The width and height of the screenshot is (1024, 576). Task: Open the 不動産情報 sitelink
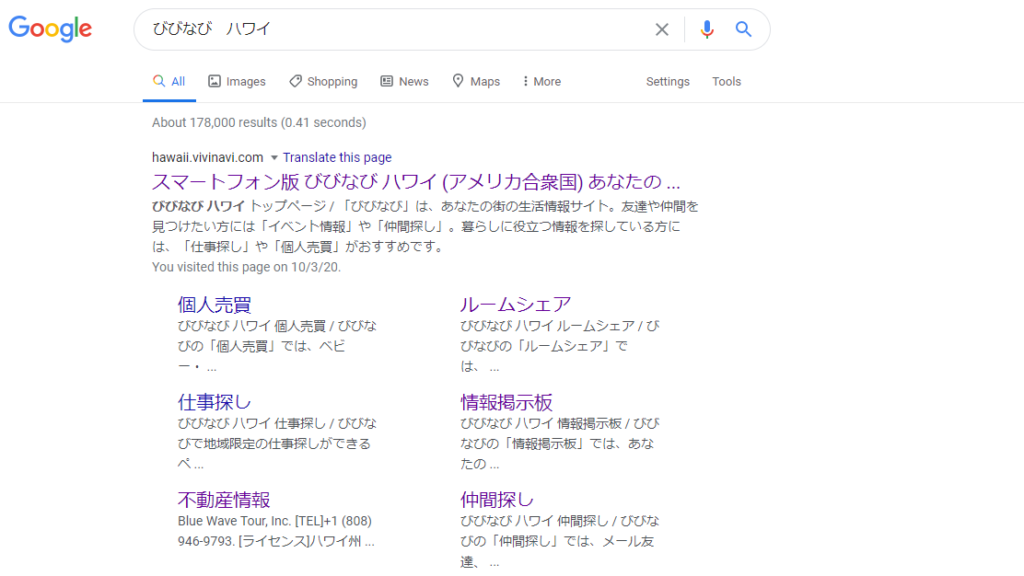point(224,499)
